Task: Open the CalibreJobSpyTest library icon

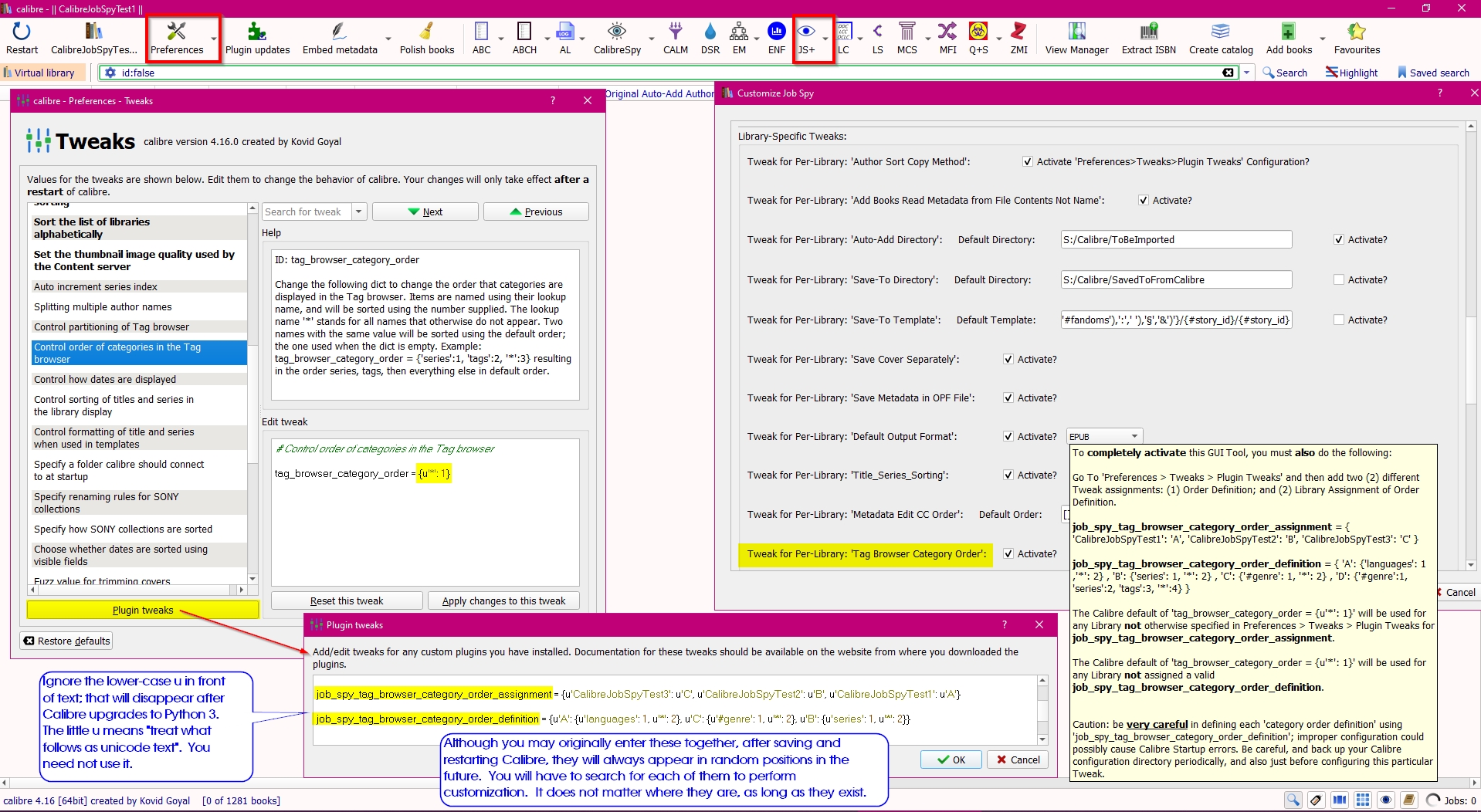Action: point(94,39)
